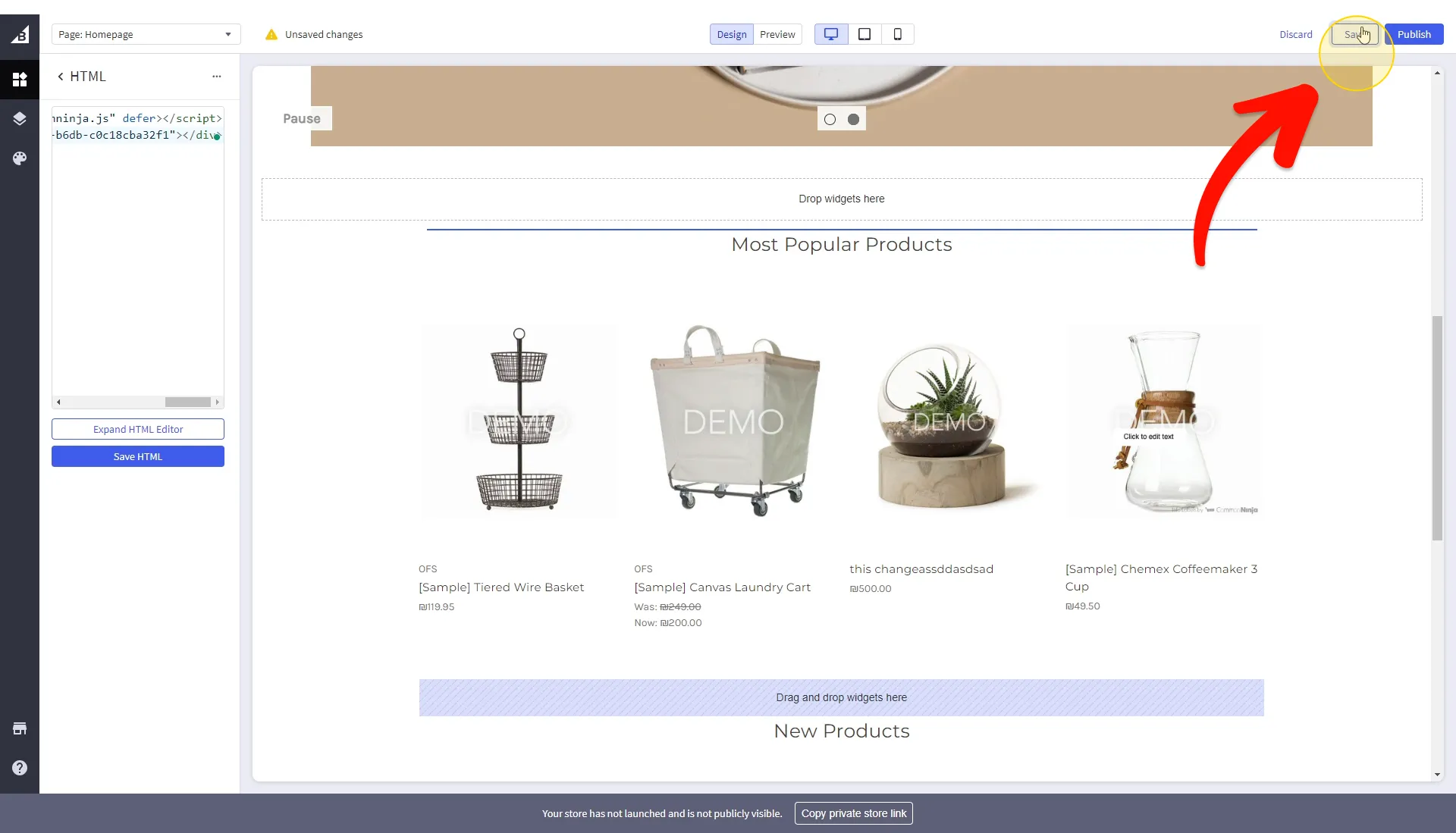Click OFS brand above Canvas Laundry Cart
Image resolution: width=1456 pixels, height=833 pixels.
tap(643, 569)
